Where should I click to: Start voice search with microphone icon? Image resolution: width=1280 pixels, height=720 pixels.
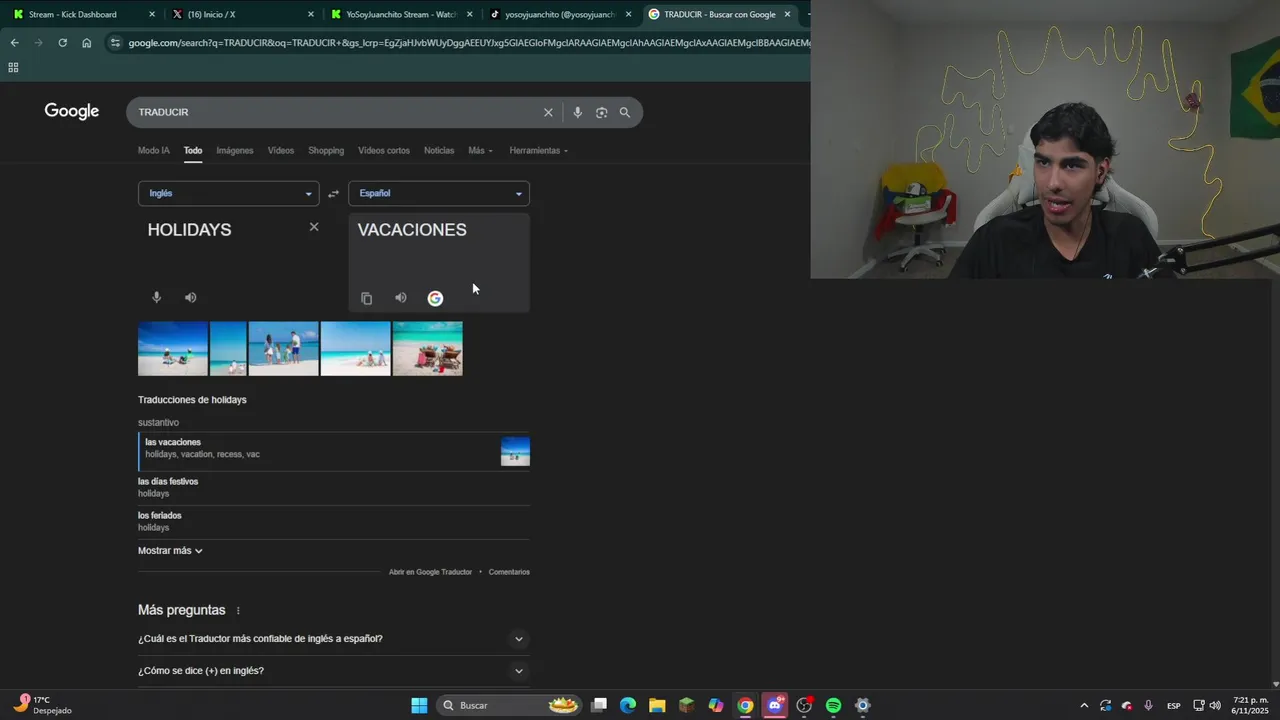[577, 113]
